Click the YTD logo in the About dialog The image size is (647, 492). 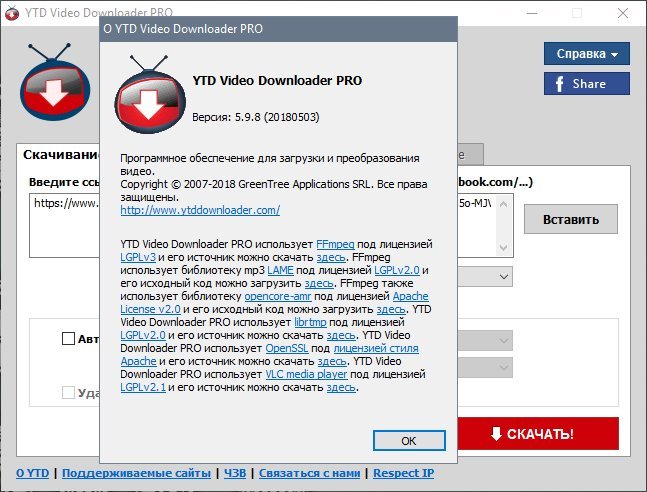click(x=150, y=95)
